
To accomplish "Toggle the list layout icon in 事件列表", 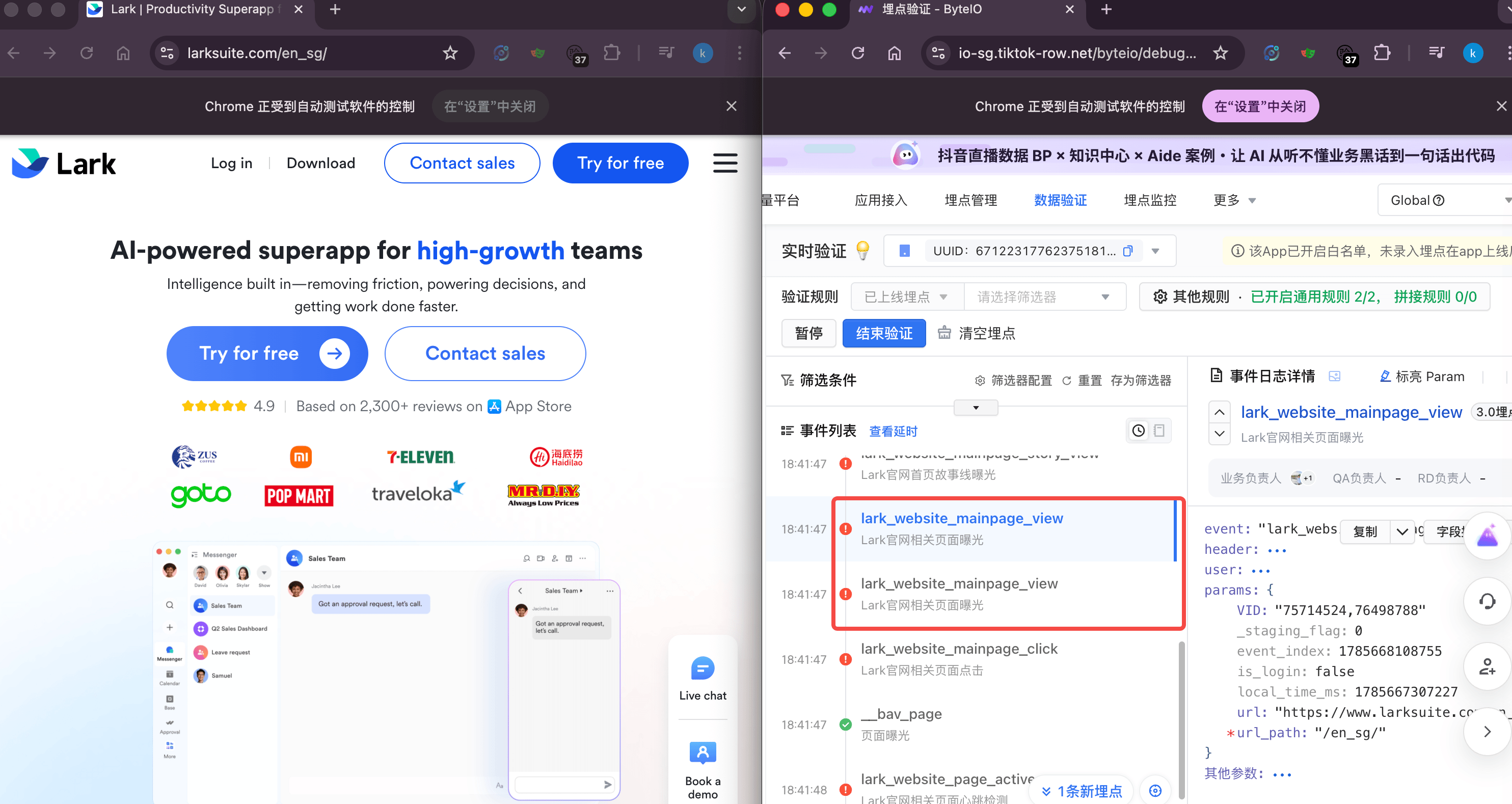I will [x=1158, y=431].
